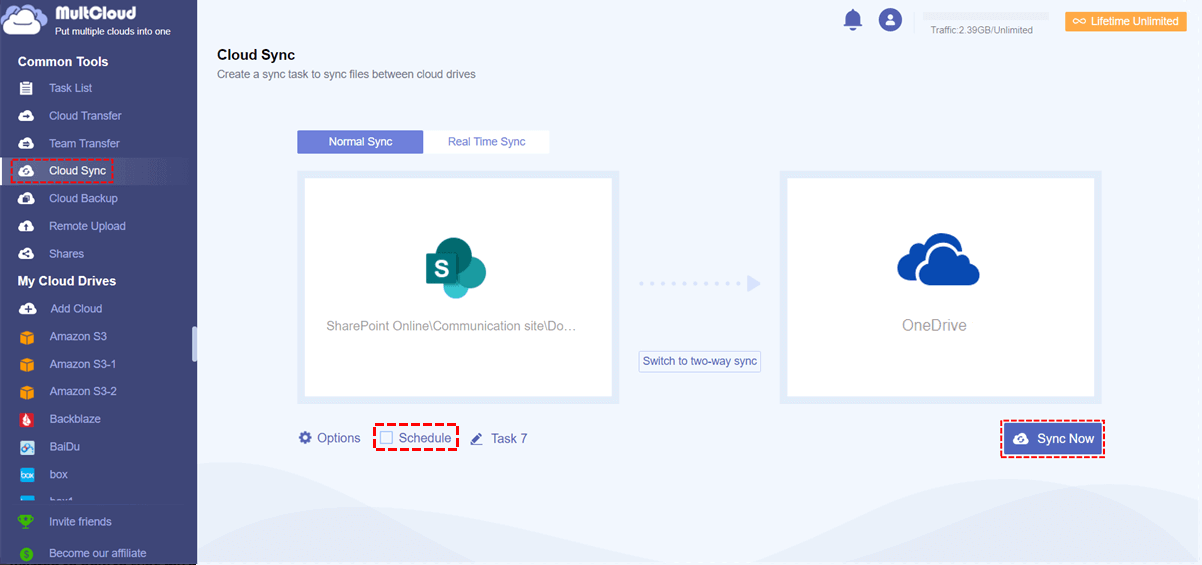Click Switch to two-way sync button
Screen dimensions: 1202x565
(x=700, y=361)
